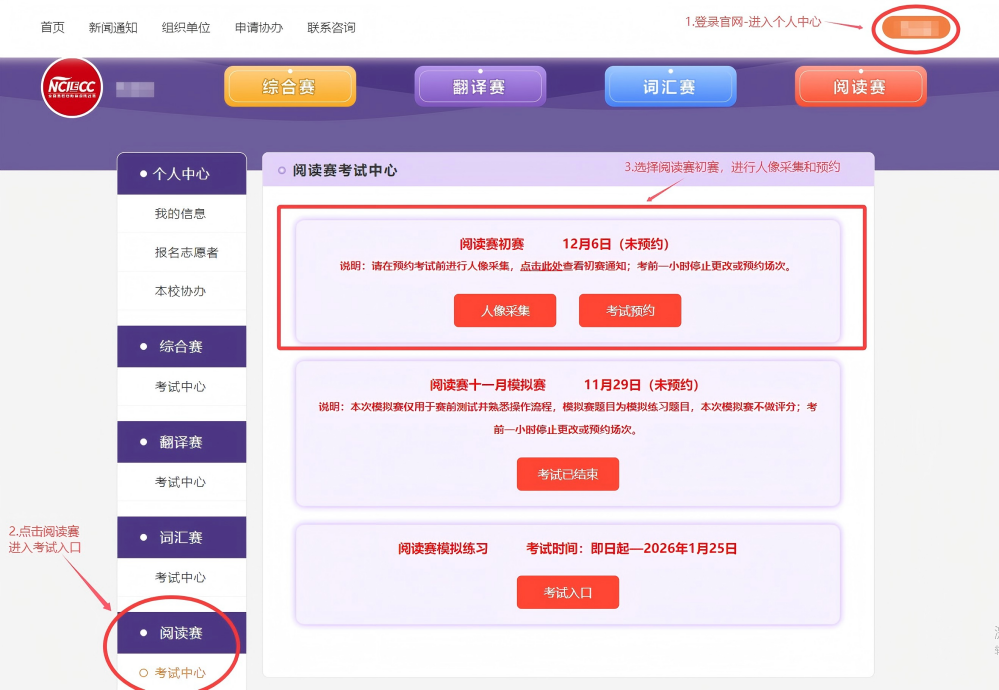Open 新闻通知 from the navigation bar
The height and width of the screenshot is (690, 999).
click(112, 27)
